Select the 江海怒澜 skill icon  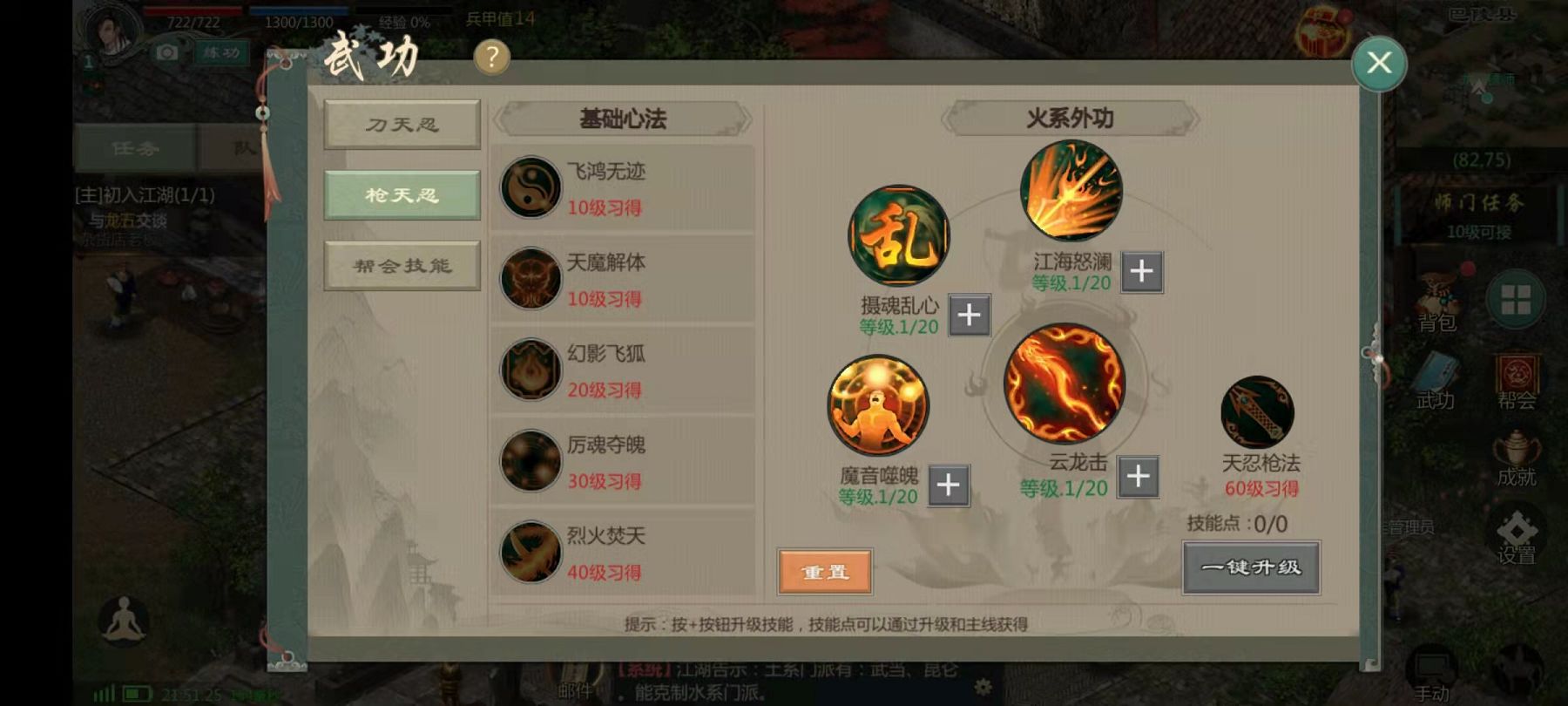coord(1071,191)
